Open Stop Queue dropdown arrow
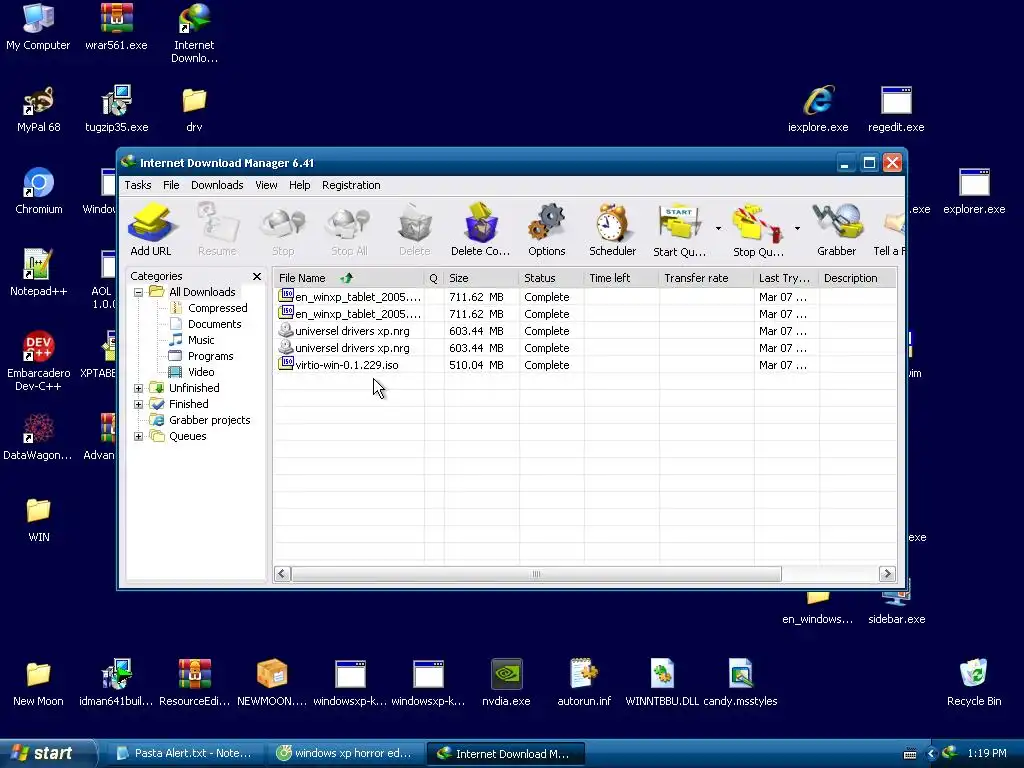The height and width of the screenshot is (768, 1024). click(797, 229)
